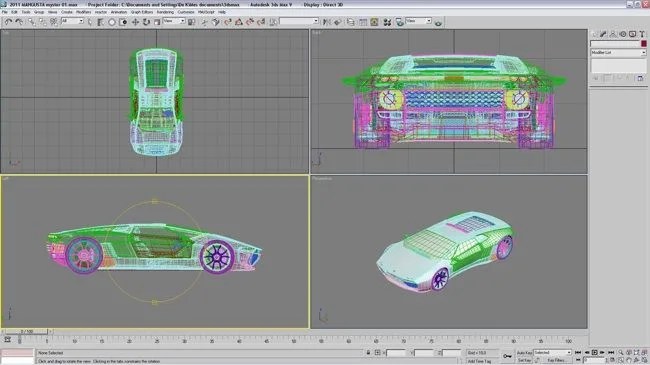650x365 pixels.
Task: Toggle the Selection Lock padlock icon
Action: (x=368, y=353)
